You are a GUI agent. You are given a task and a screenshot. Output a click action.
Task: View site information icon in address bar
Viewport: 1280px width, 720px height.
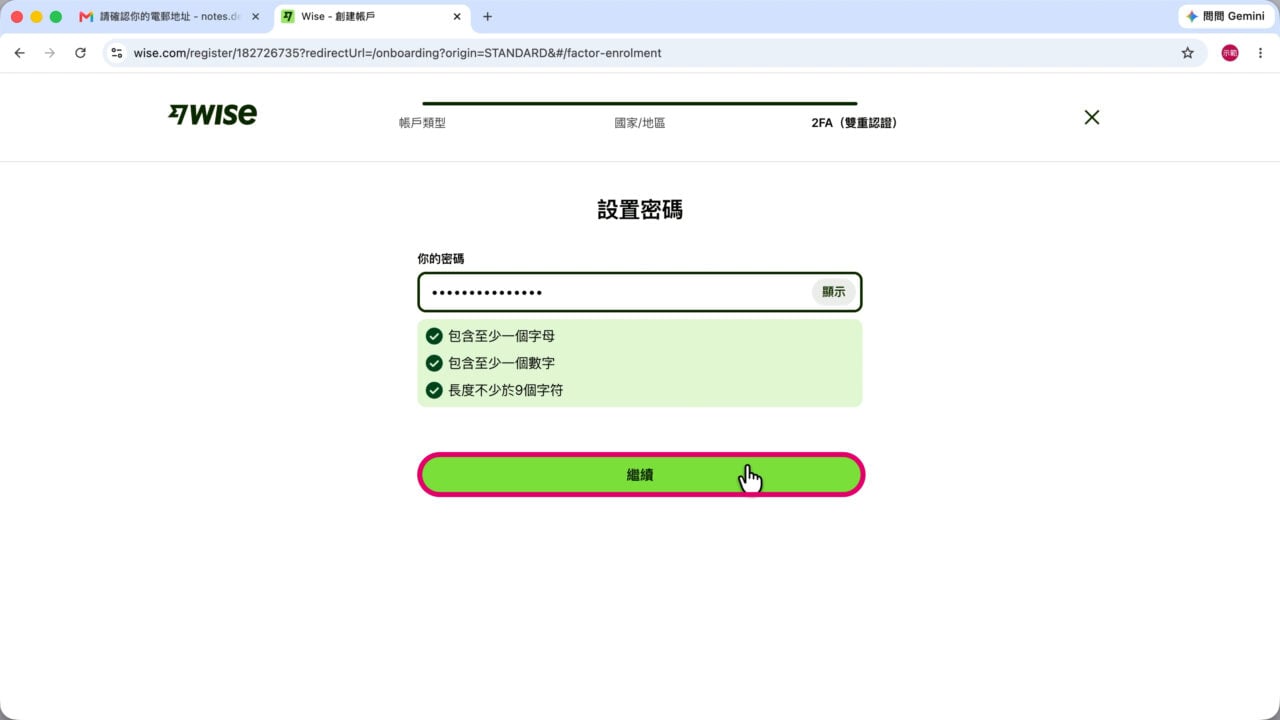(117, 53)
